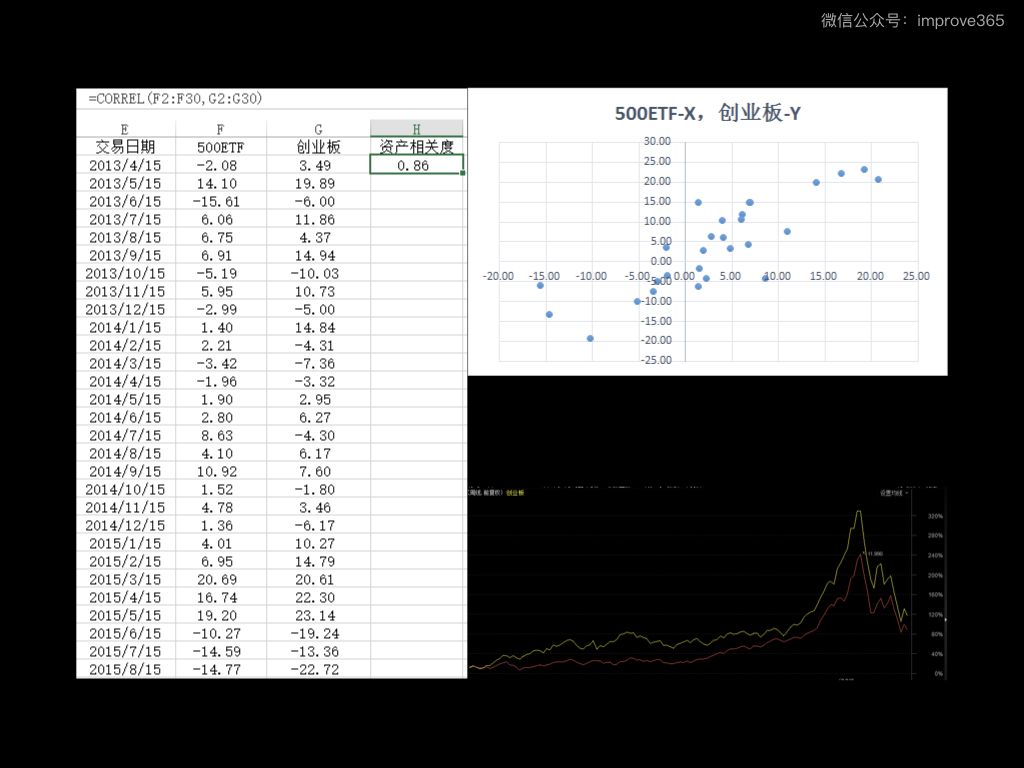Screen dimensions: 1024x768
Task: Click the 500ETF header cell
Action: [220, 147]
